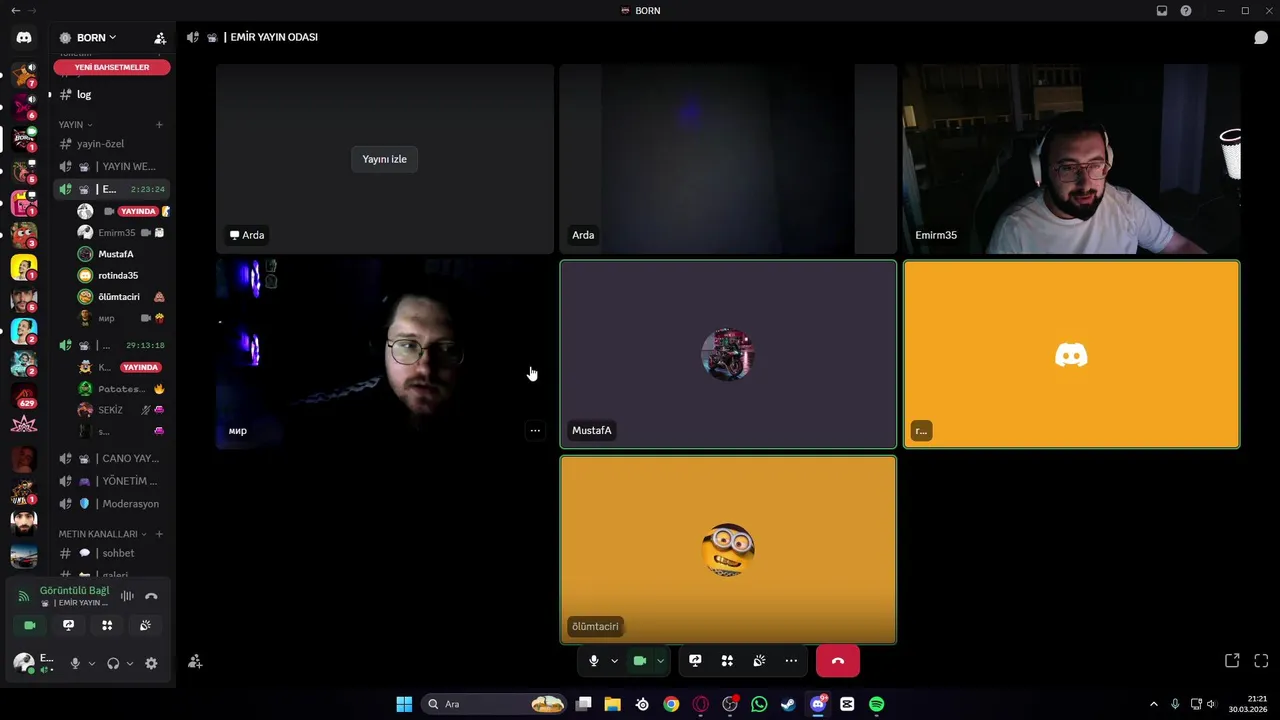Open Steam from the taskbar
Image resolution: width=1280 pixels, height=720 pixels.
click(788, 704)
